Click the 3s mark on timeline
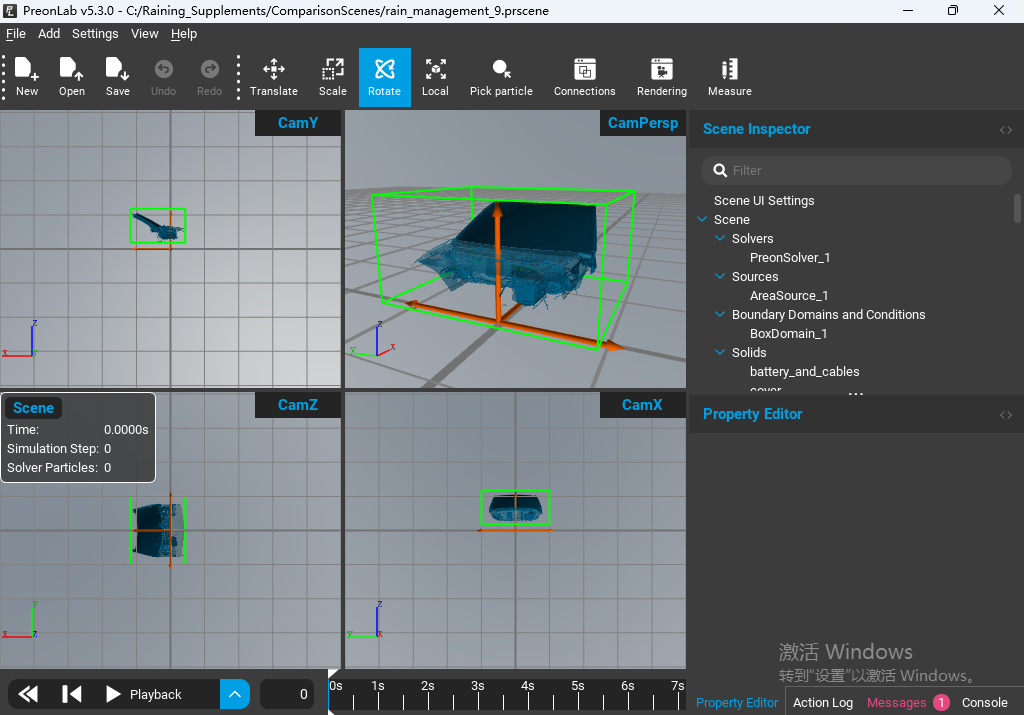 click(477, 686)
